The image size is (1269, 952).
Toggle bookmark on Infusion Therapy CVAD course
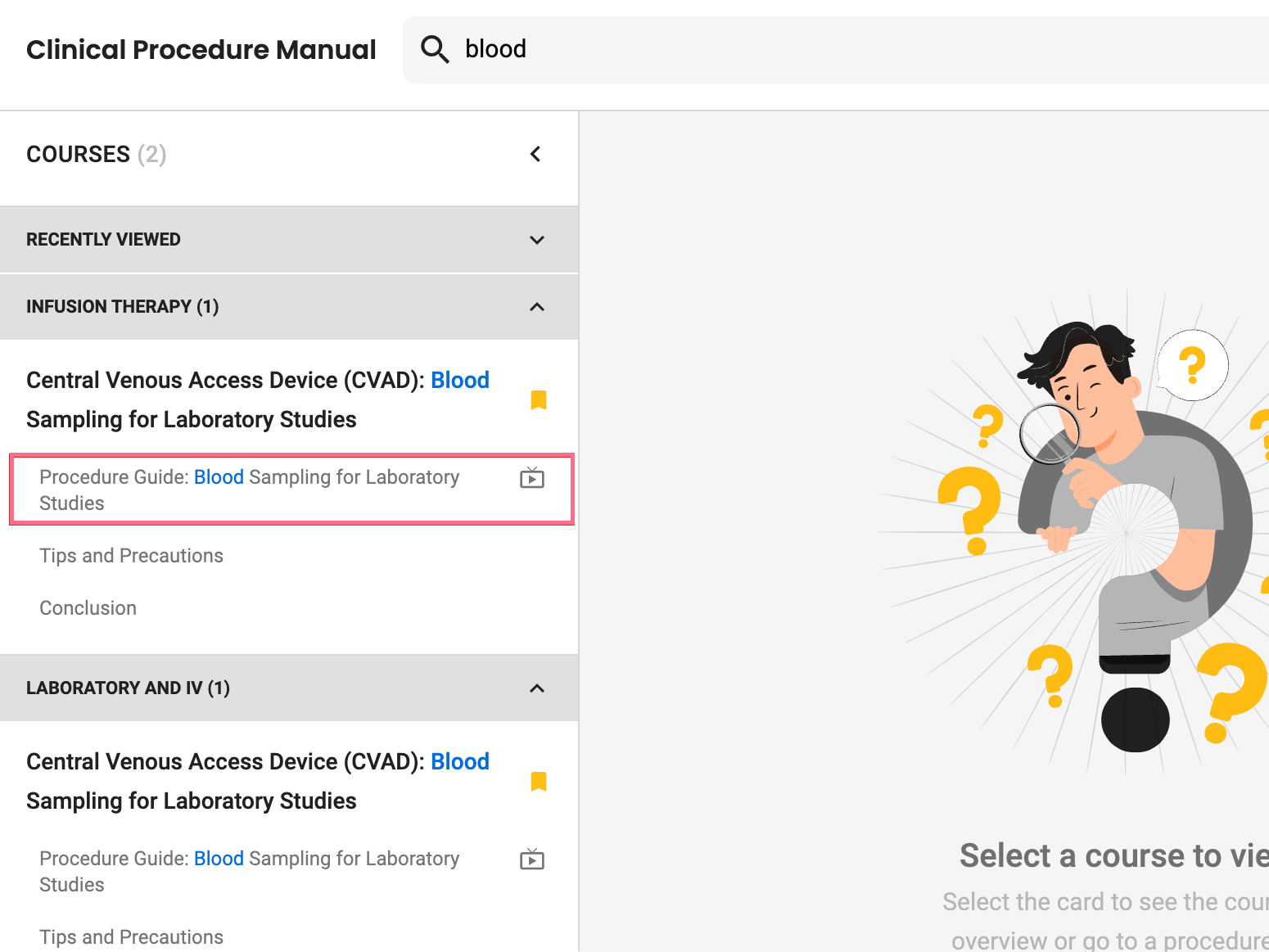coord(539,399)
